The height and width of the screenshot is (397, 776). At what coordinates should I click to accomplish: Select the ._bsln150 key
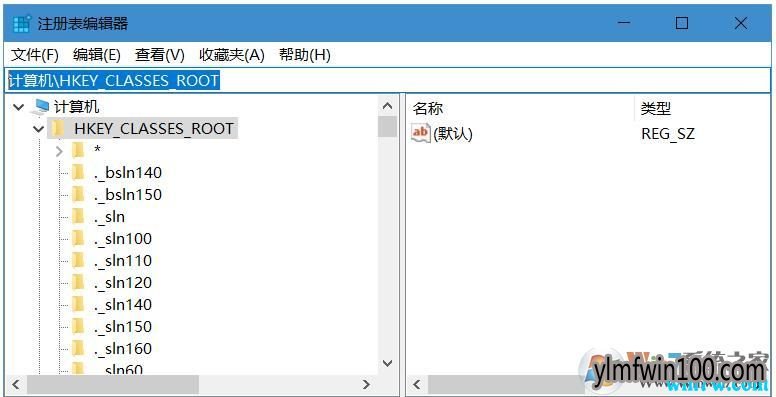click(x=128, y=195)
